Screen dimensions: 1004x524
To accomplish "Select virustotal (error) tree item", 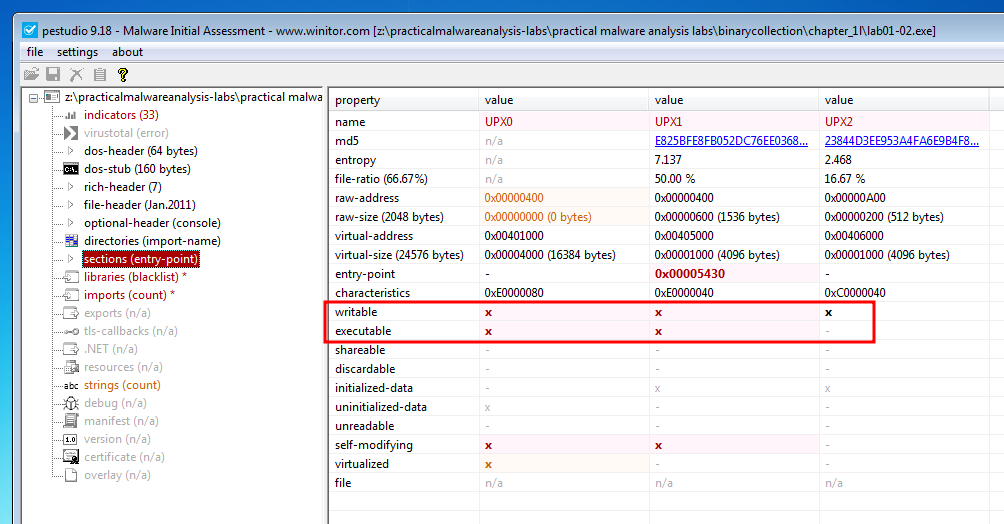I will (126, 133).
